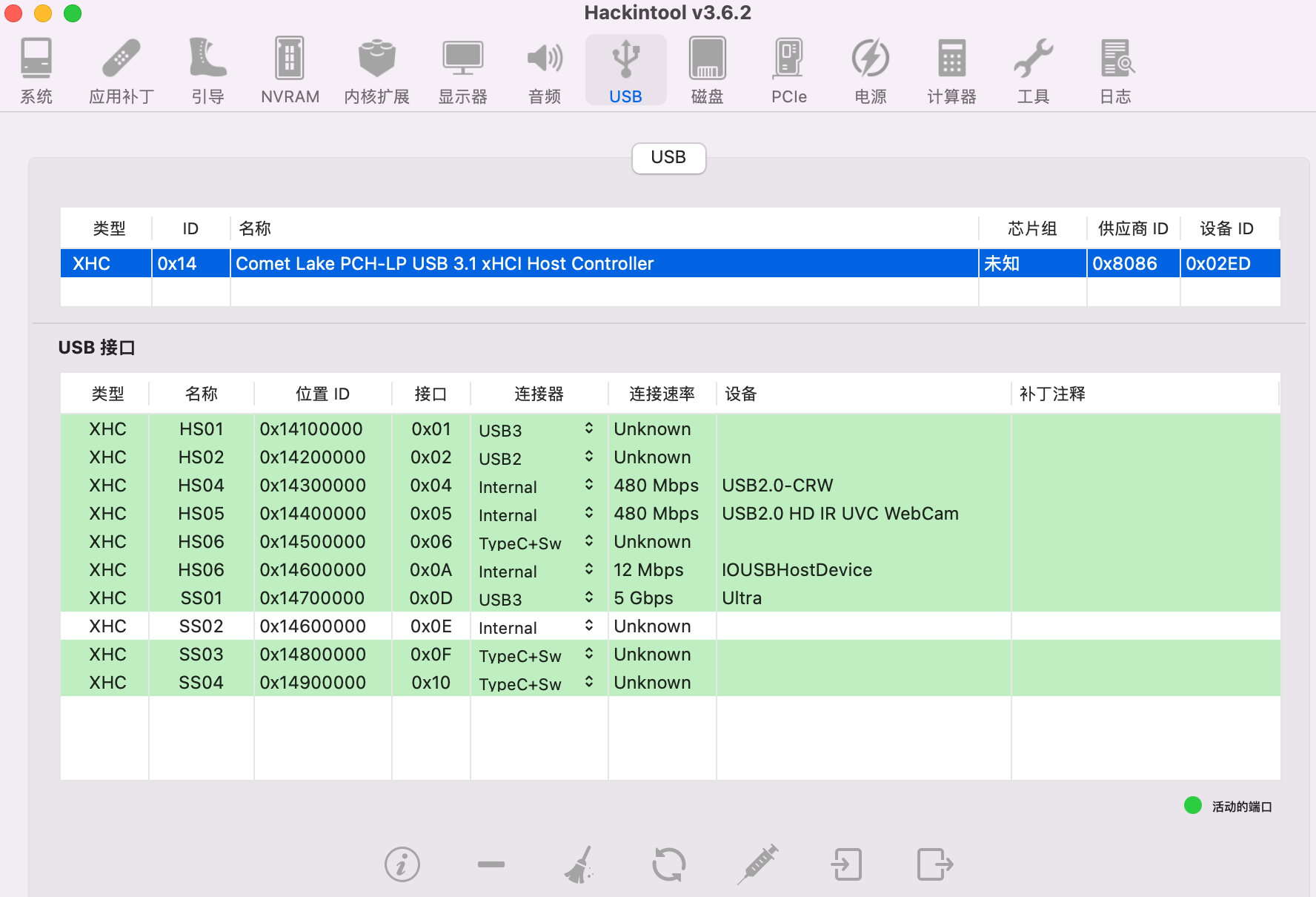Click the yellow minimize window button

click(x=43, y=13)
